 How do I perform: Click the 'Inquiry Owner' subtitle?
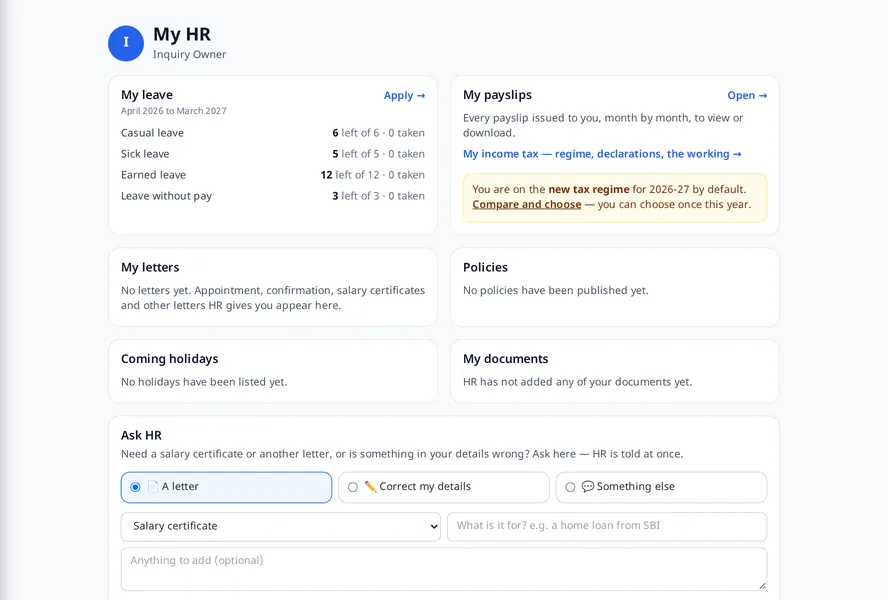tap(189, 54)
